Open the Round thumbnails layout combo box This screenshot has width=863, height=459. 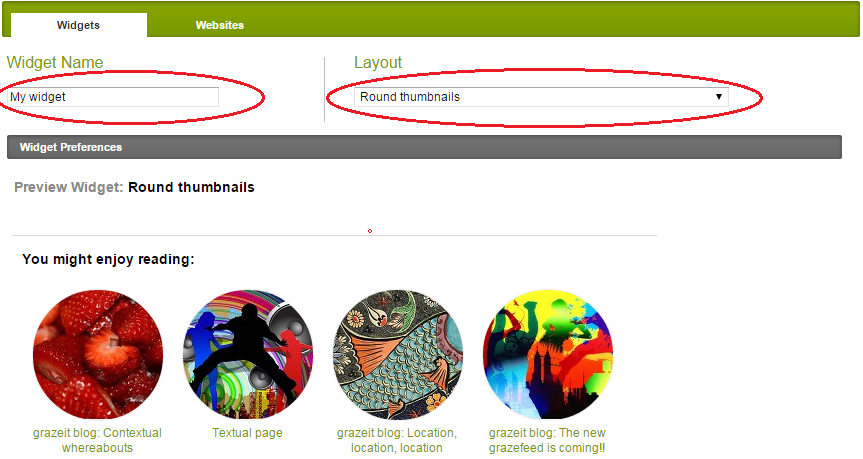tap(541, 97)
